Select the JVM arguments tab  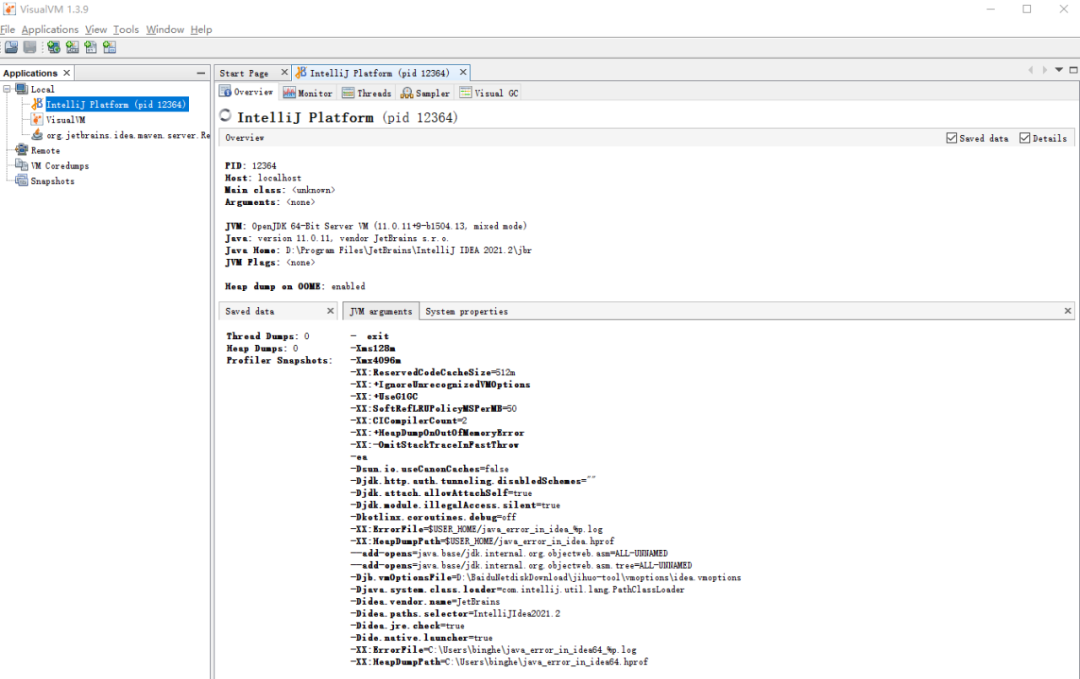[381, 311]
